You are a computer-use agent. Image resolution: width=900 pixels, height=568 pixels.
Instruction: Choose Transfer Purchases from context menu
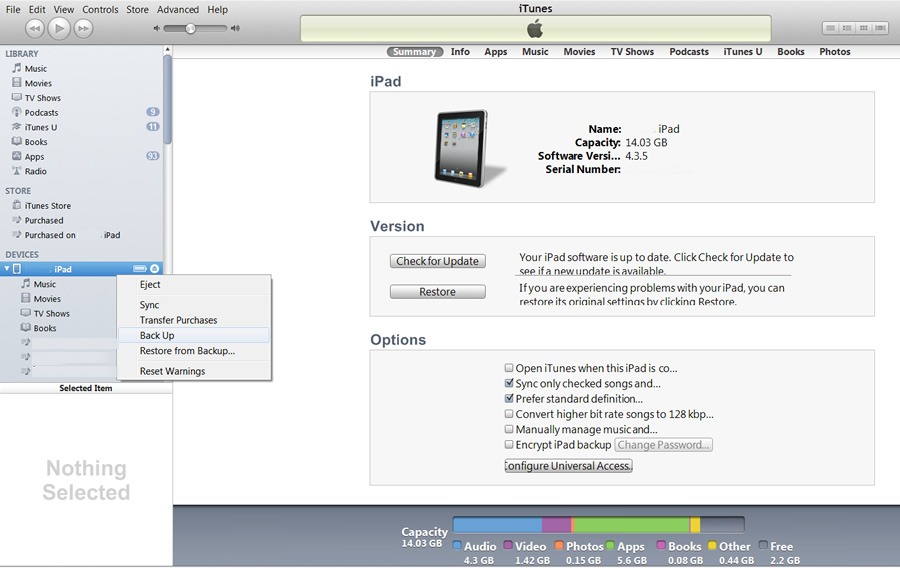(x=194, y=320)
